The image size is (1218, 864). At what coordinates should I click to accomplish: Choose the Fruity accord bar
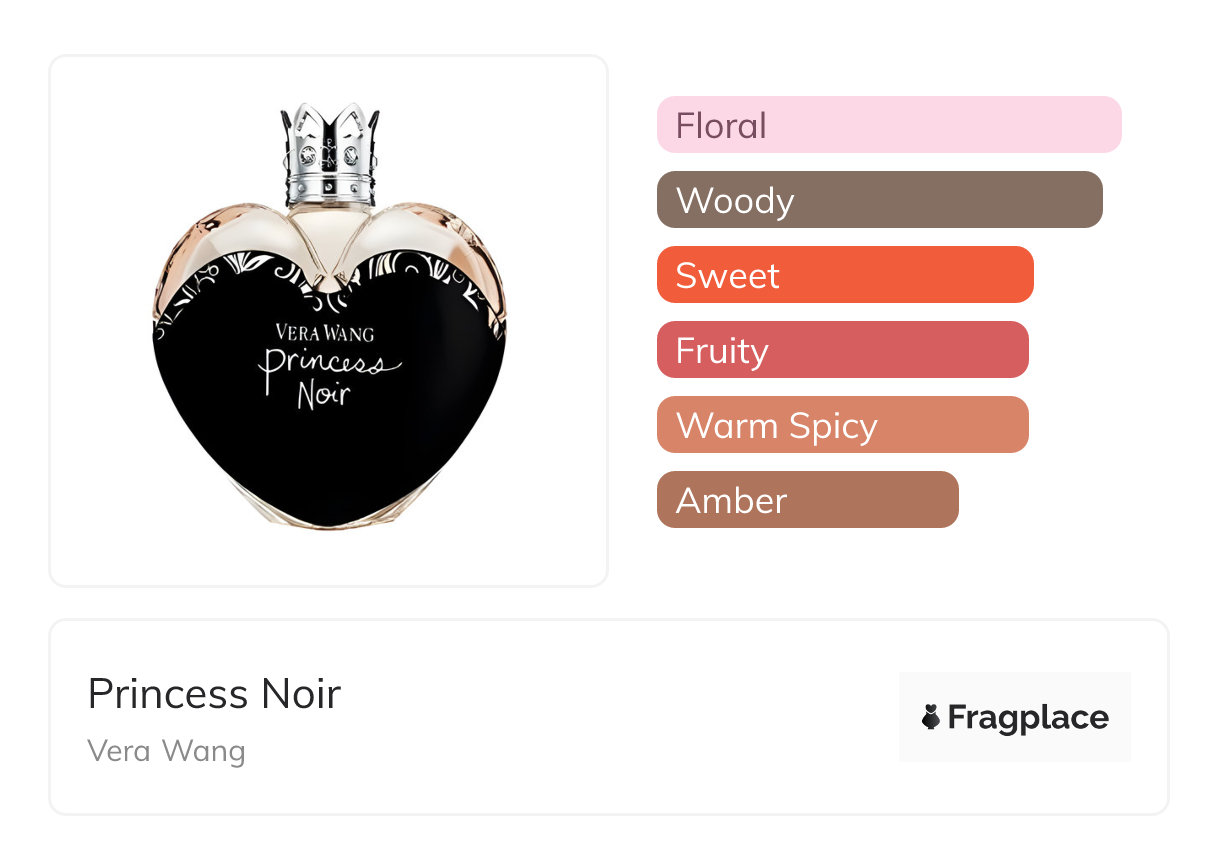(842, 350)
